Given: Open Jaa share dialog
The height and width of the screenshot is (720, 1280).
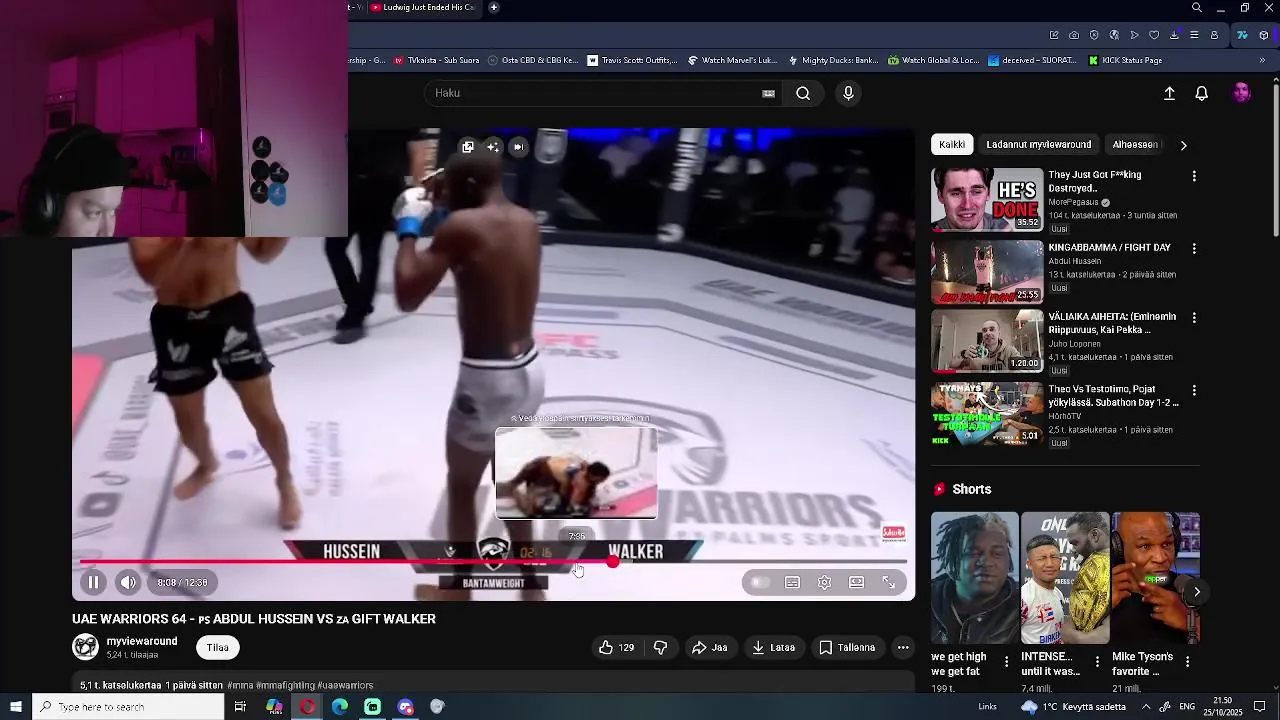Looking at the screenshot, I should (x=710, y=647).
